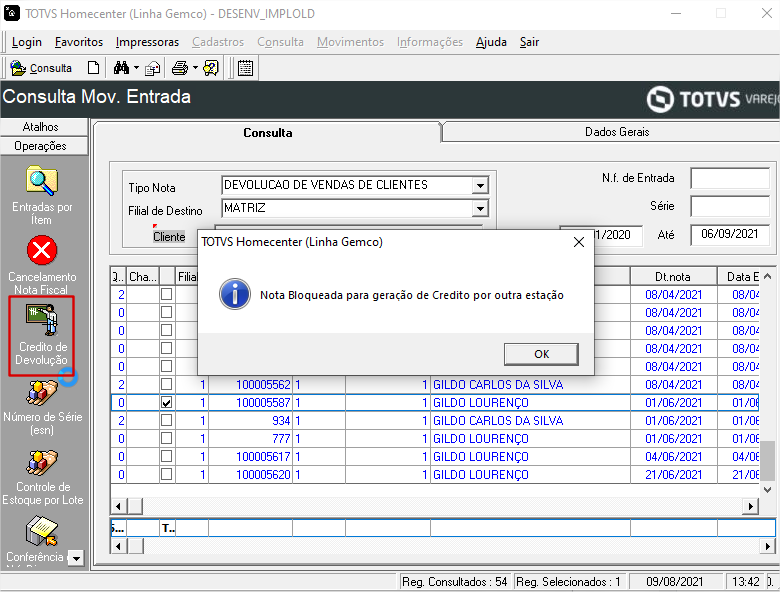The width and height of the screenshot is (780, 592).
Task: Check the checkbox in row 100005562
Action: [x=167, y=384]
